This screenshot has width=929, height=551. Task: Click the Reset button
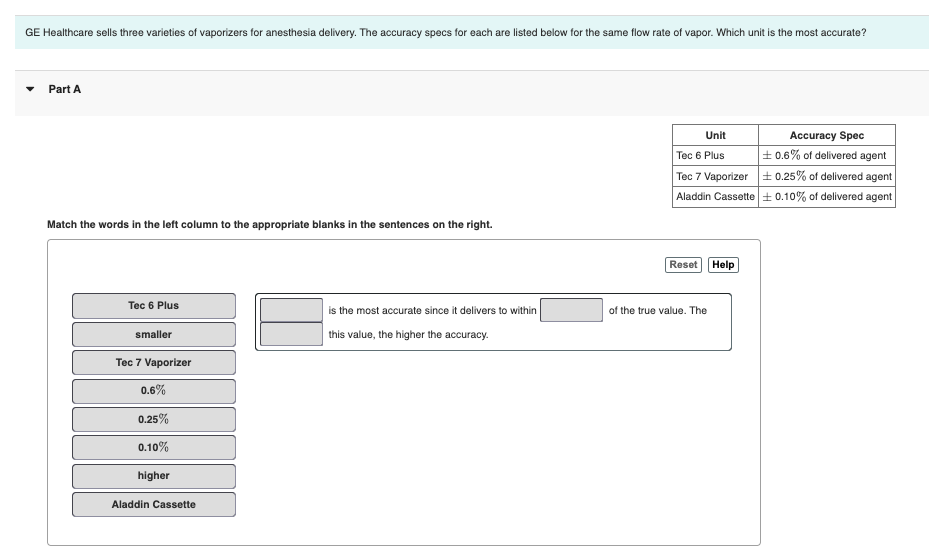tap(683, 265)
